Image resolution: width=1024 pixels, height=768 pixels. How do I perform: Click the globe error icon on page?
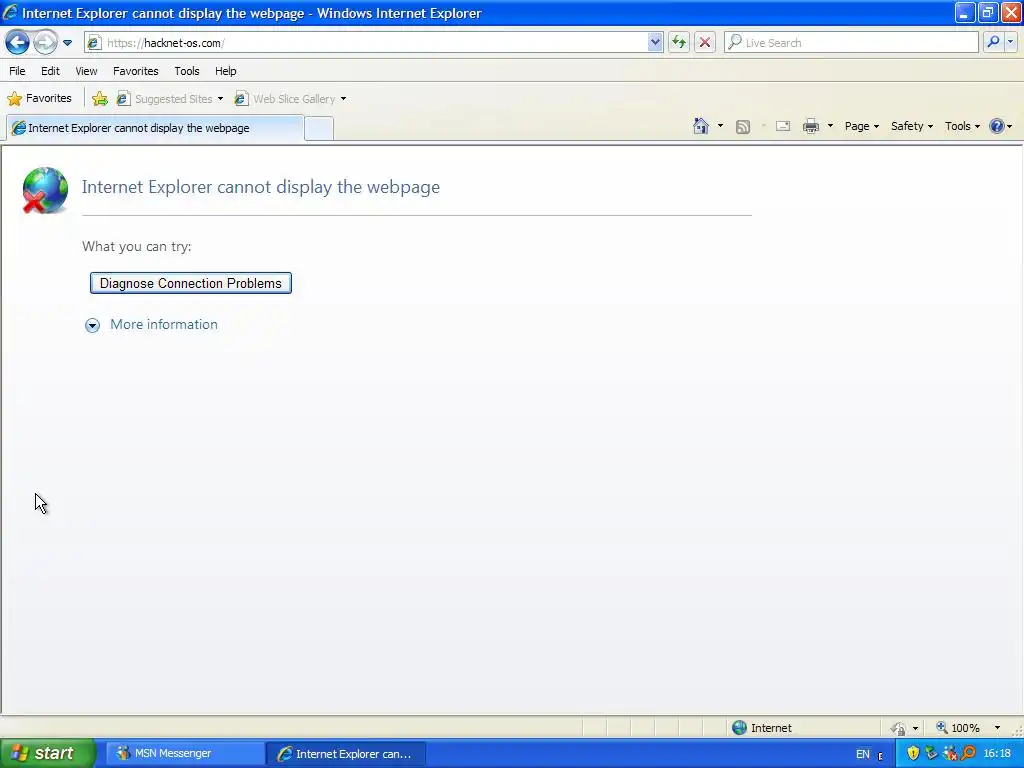click(x=45, y=190)
